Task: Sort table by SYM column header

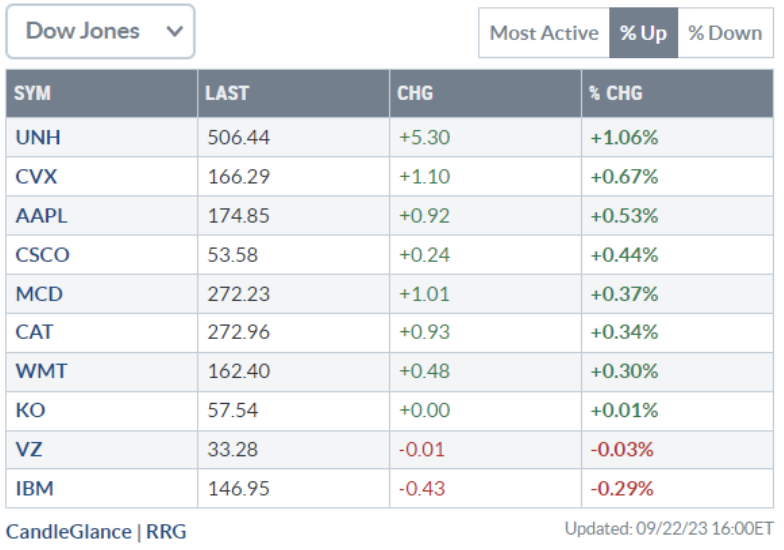Action: [33, 94]
